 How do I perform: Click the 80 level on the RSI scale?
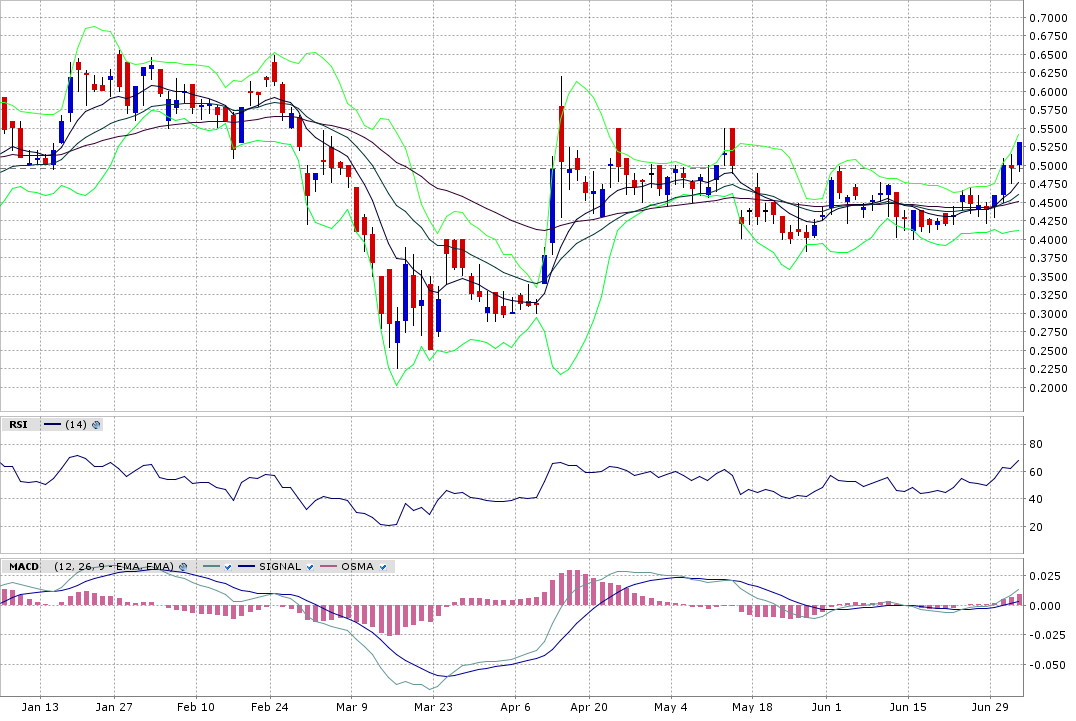click(x=1036, y=444)
